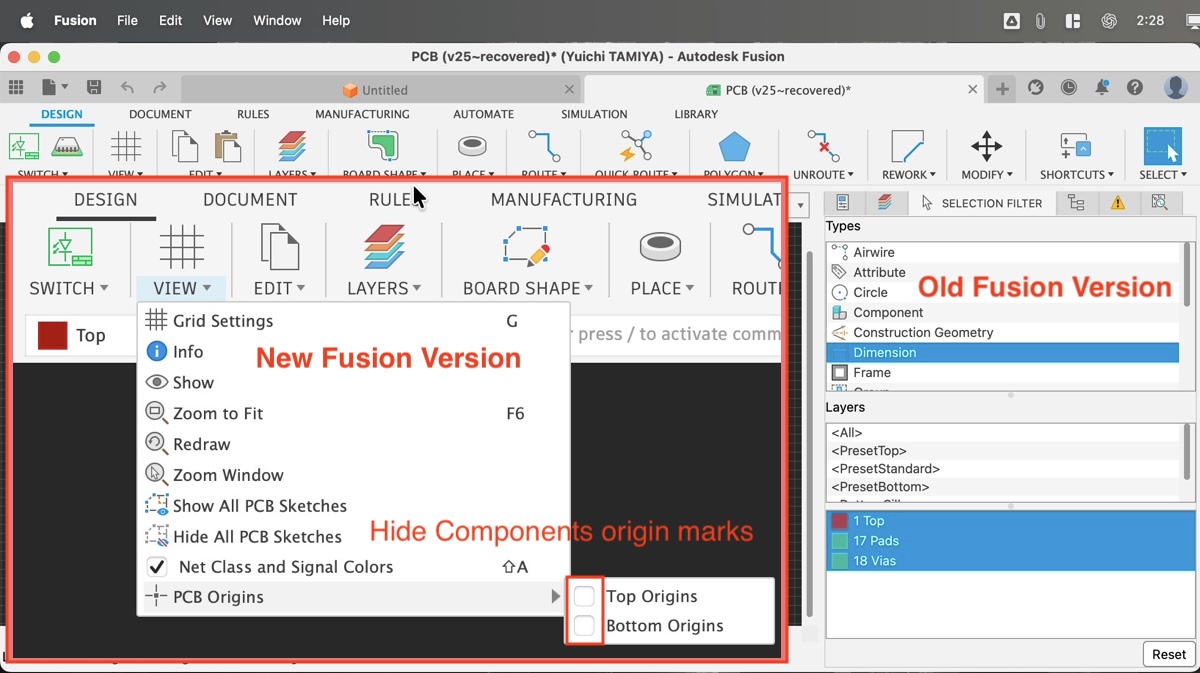The image size is (1200, 673).
Task: Open the enlarged VIEW dropdown label
Action: click(182, 288)
